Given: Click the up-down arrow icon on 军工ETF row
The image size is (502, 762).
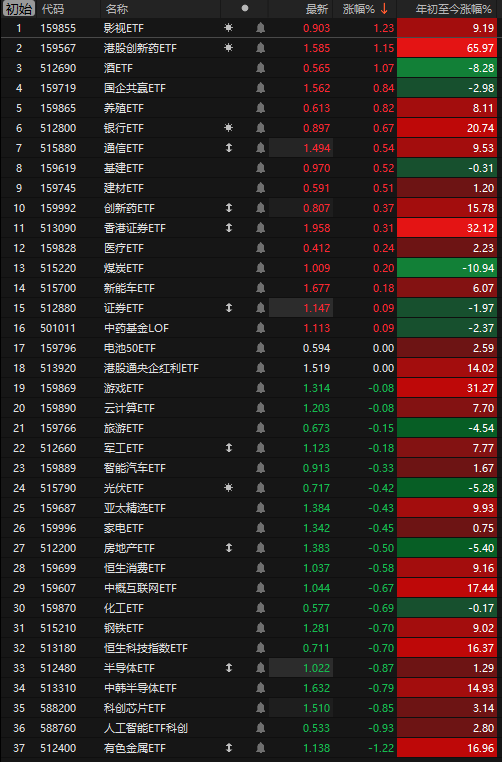Looking at the screenshot, I should click(229, 448).
